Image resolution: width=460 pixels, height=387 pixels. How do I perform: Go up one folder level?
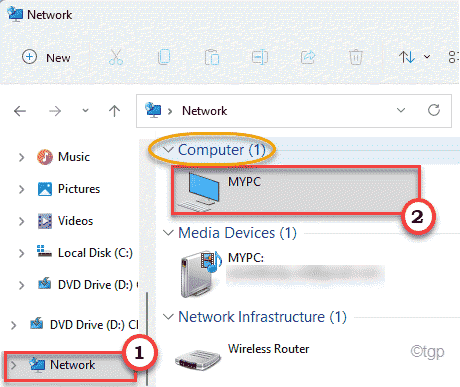pyautogui.click(x=114, y=111)
